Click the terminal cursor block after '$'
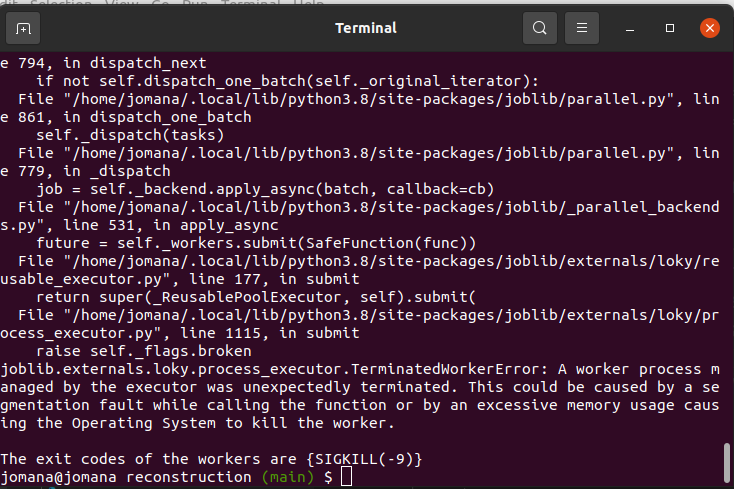The image size is (734, 489). click(x=346, y=477)
